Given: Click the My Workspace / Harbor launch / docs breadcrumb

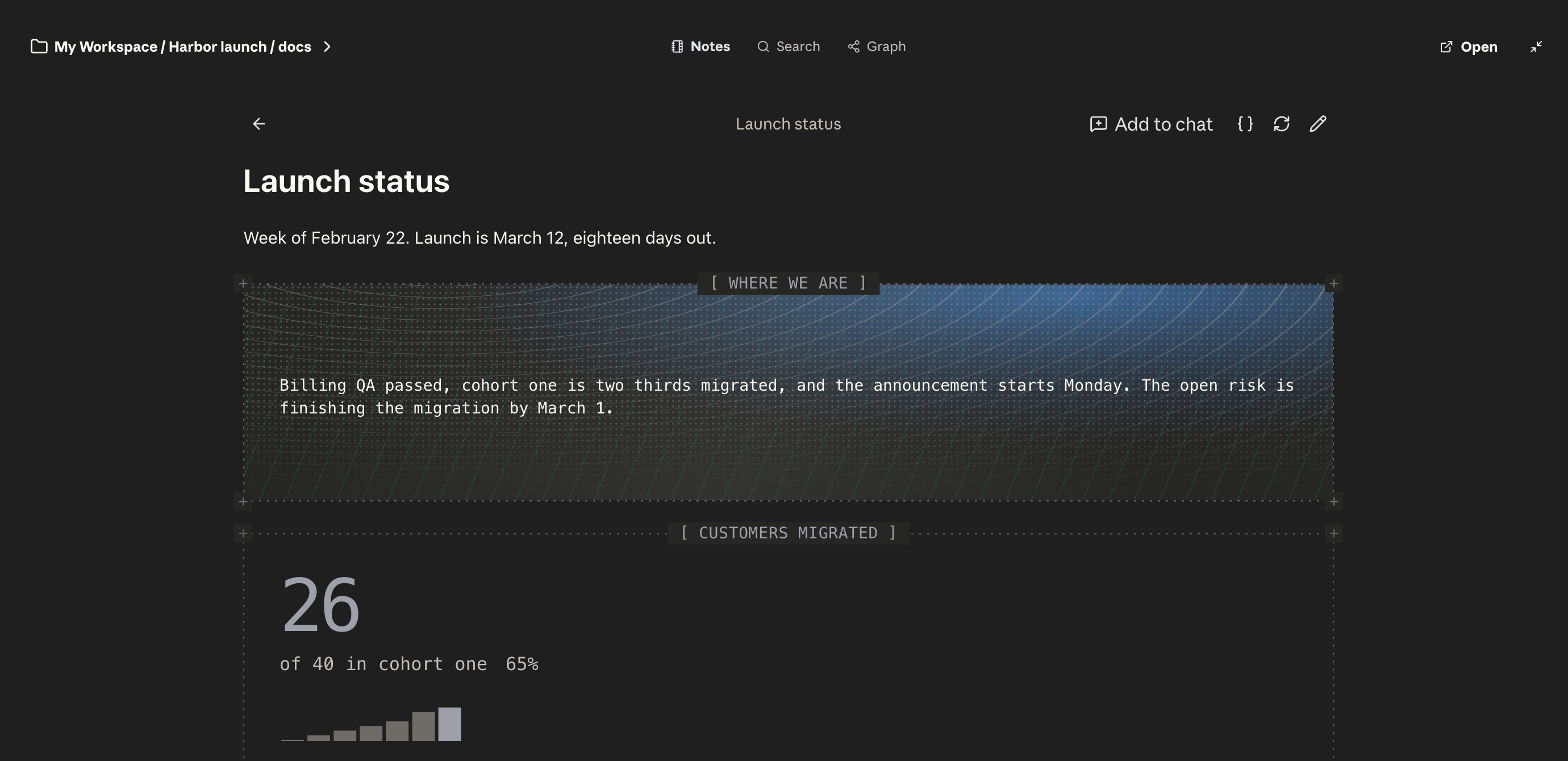Looking at the screenshot, I should coord(182,47).
